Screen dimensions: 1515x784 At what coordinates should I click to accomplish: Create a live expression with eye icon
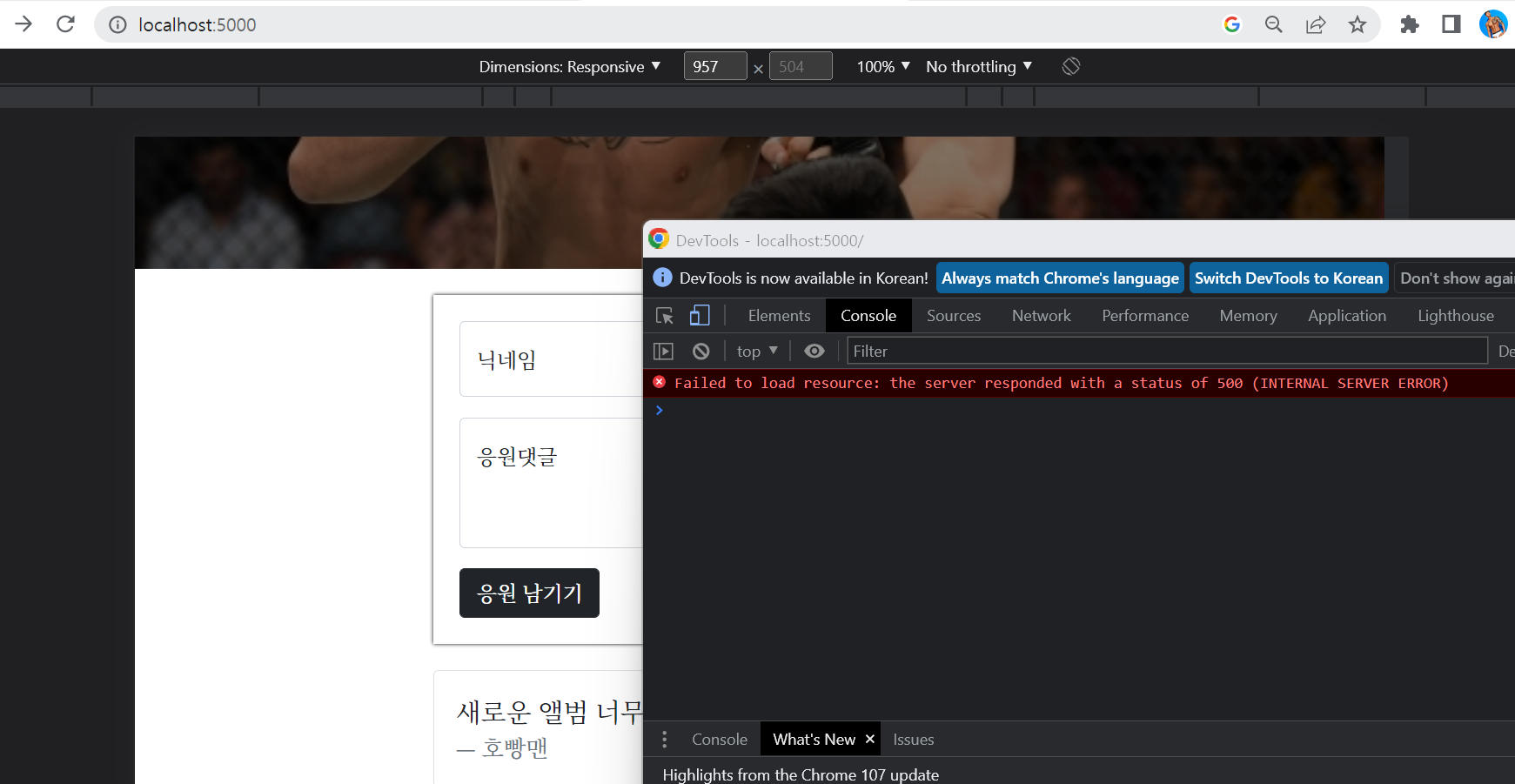pos(814,351)
